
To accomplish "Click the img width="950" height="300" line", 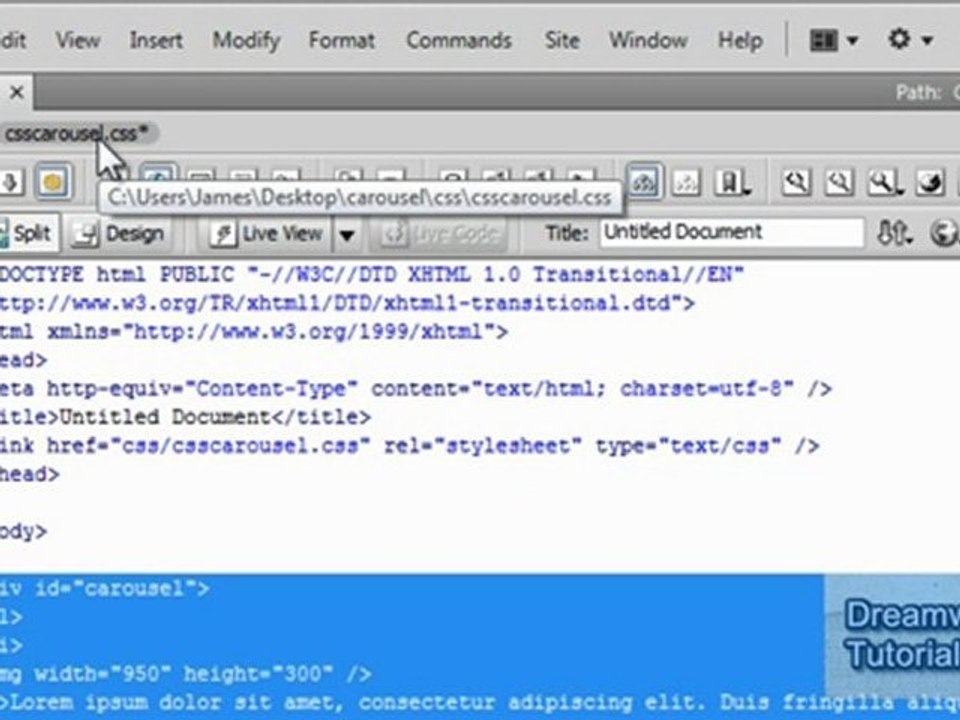I will (x=185, y=674).
